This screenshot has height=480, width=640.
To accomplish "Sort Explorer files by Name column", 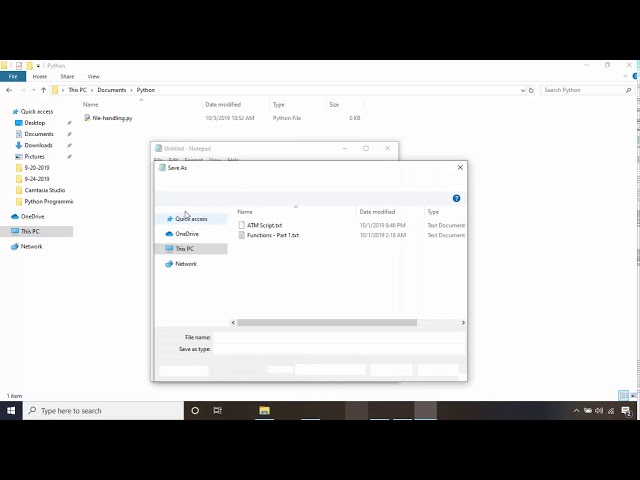I will (91, 104).
